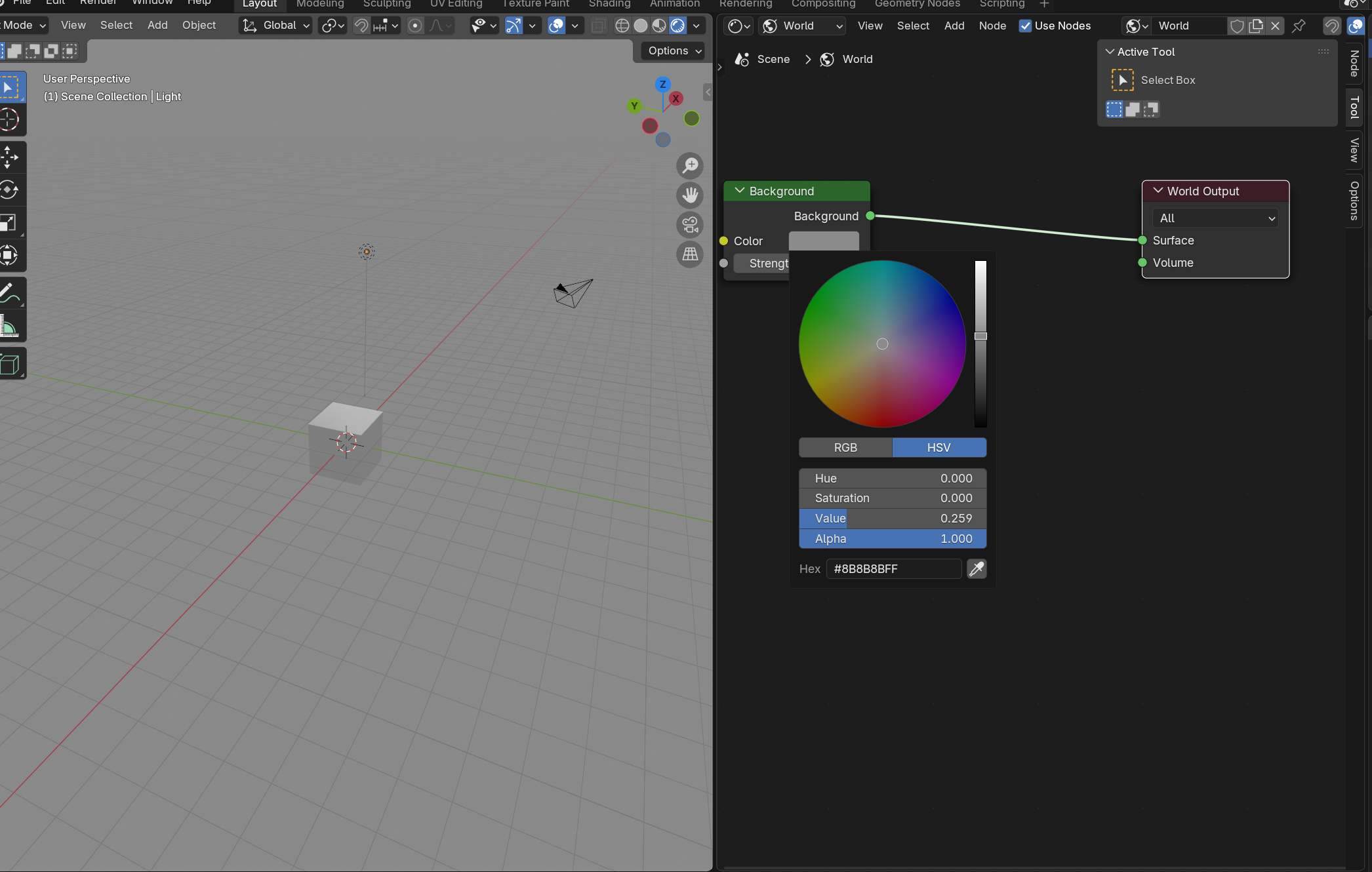1372x872 pixels.
Task: Select the Move tool in left toolbar
Action: [9, 157]
